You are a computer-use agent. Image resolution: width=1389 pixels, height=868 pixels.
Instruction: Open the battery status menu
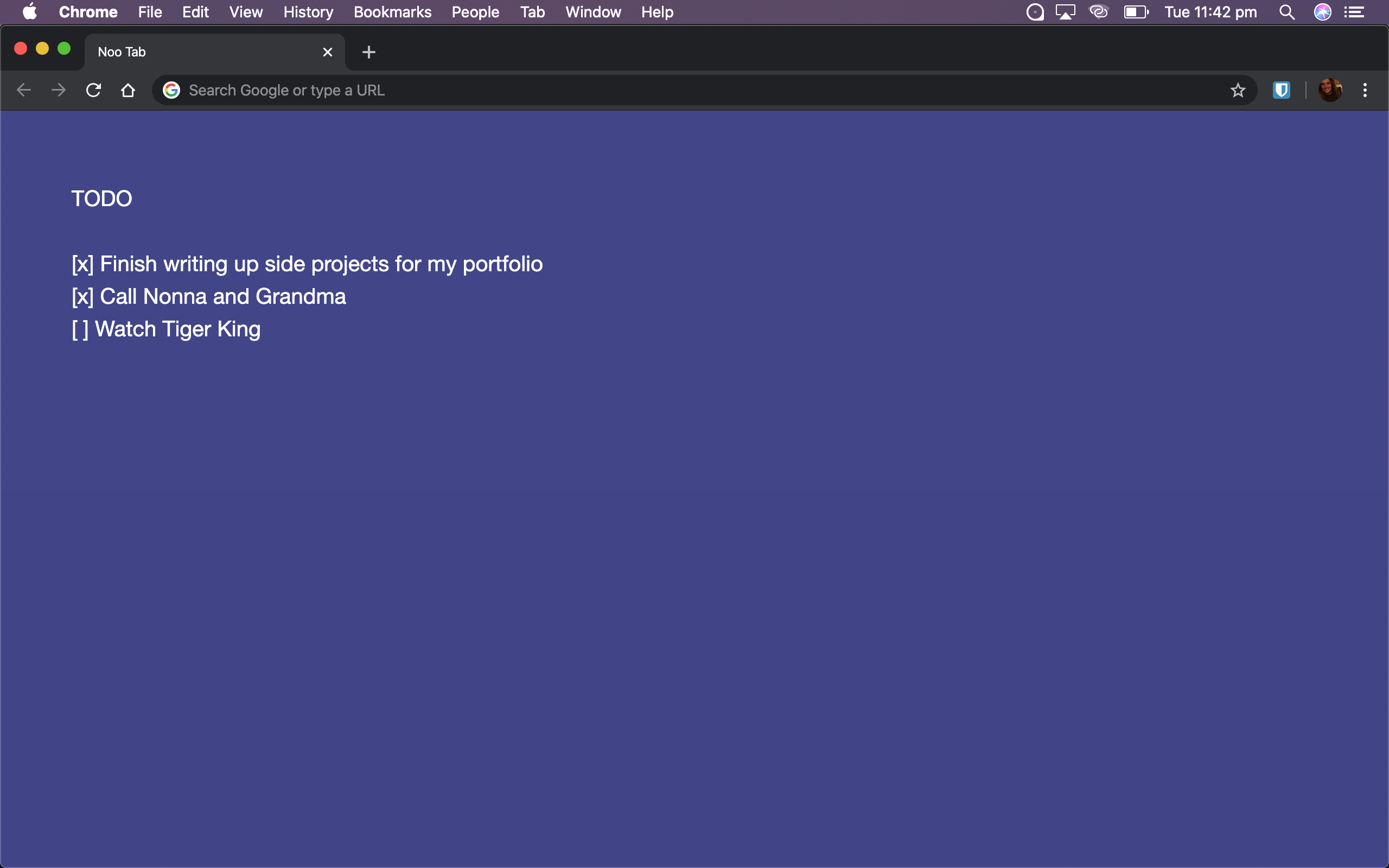(x=1136, y=12)
